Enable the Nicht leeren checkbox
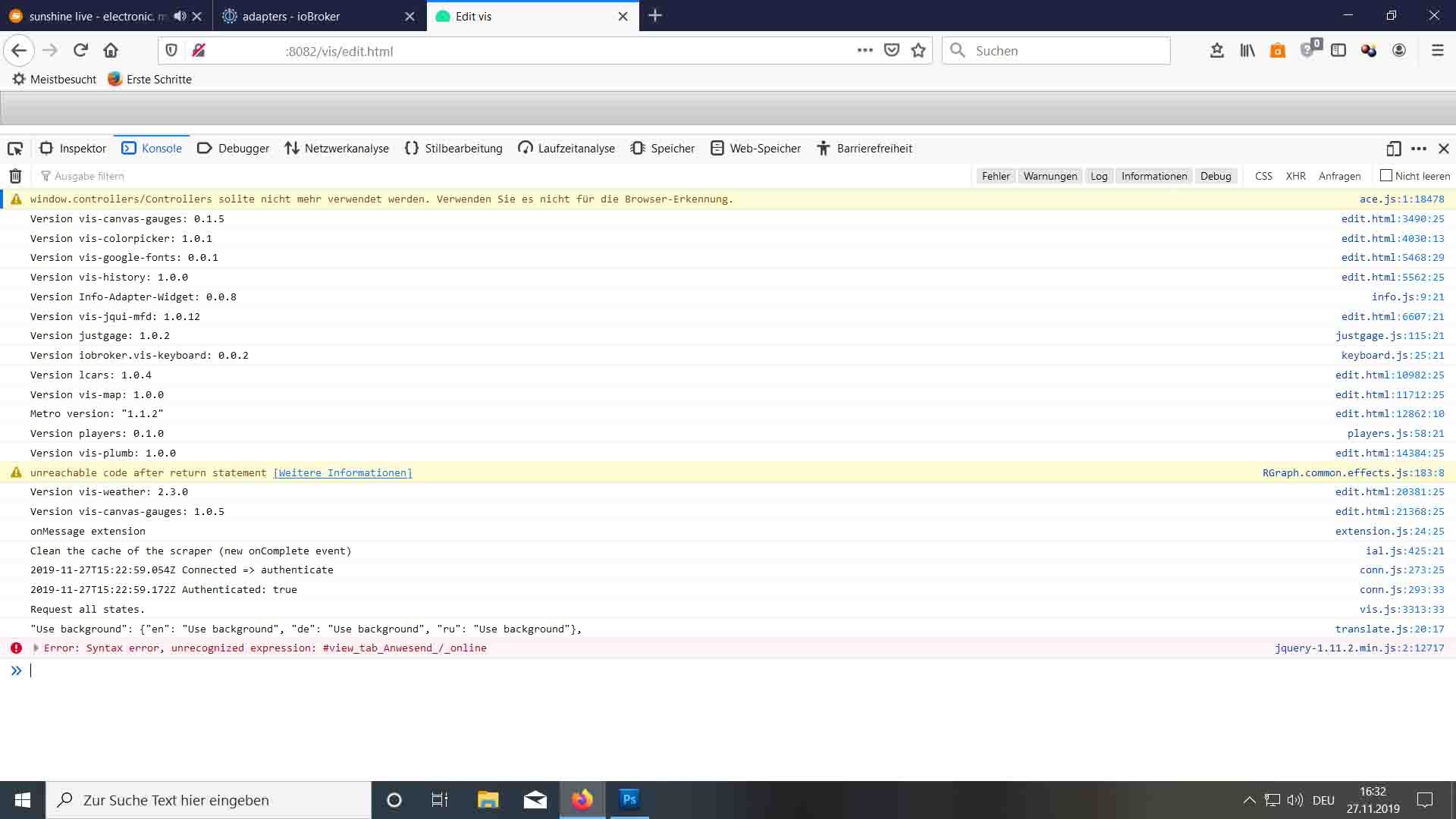Viewport: 1456px width, 819px height. coord(1386,176)
